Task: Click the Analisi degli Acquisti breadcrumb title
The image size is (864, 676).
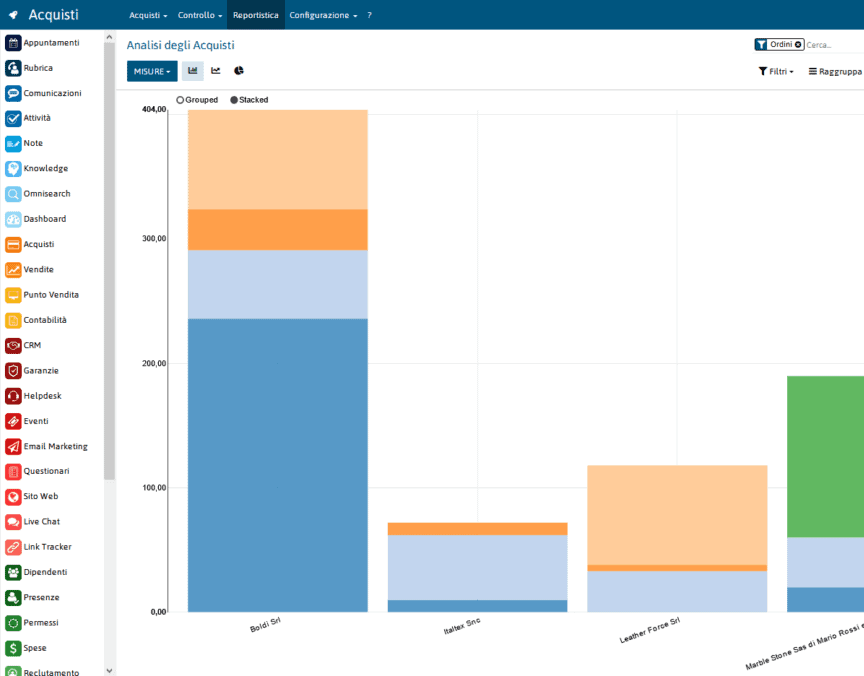Action: (181, 45)
